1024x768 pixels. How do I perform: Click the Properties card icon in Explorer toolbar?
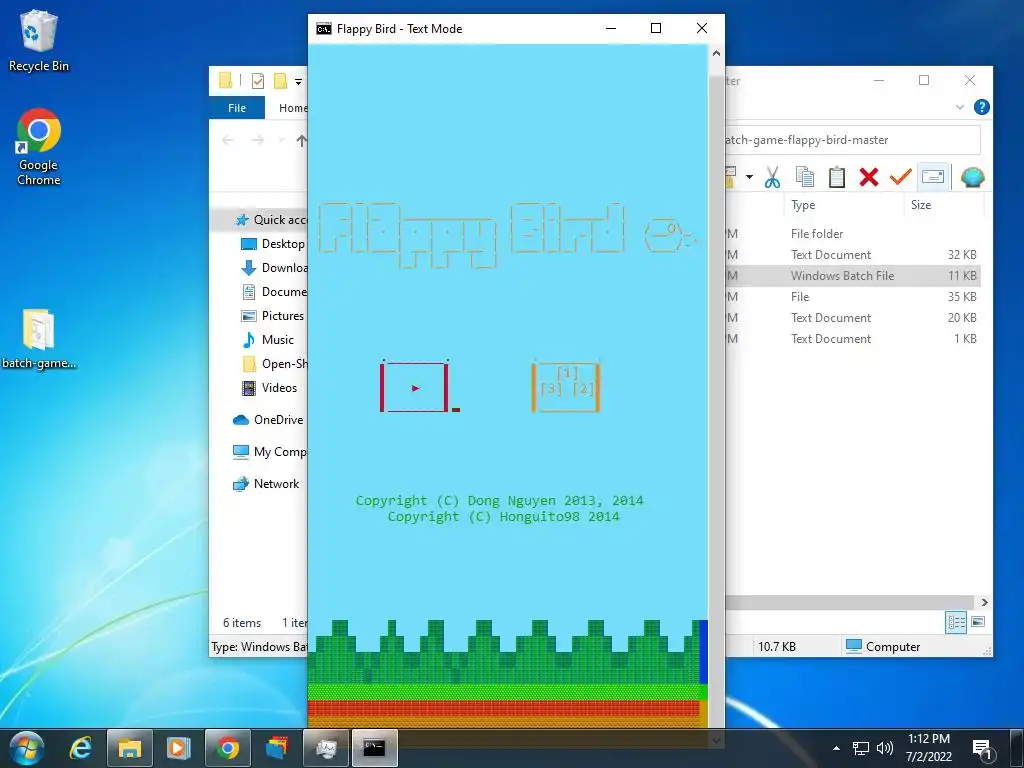pos(933,177)
